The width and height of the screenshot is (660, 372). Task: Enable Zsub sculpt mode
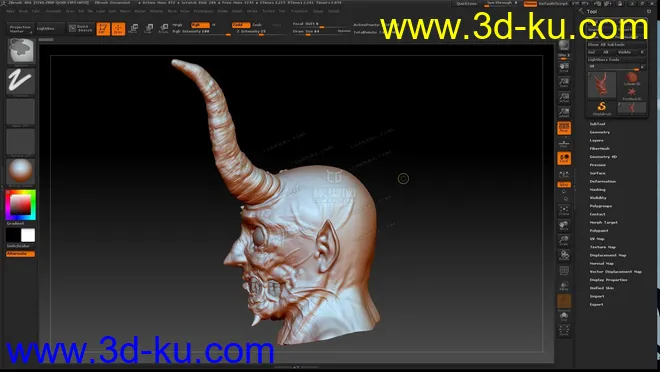coord(257,25)
